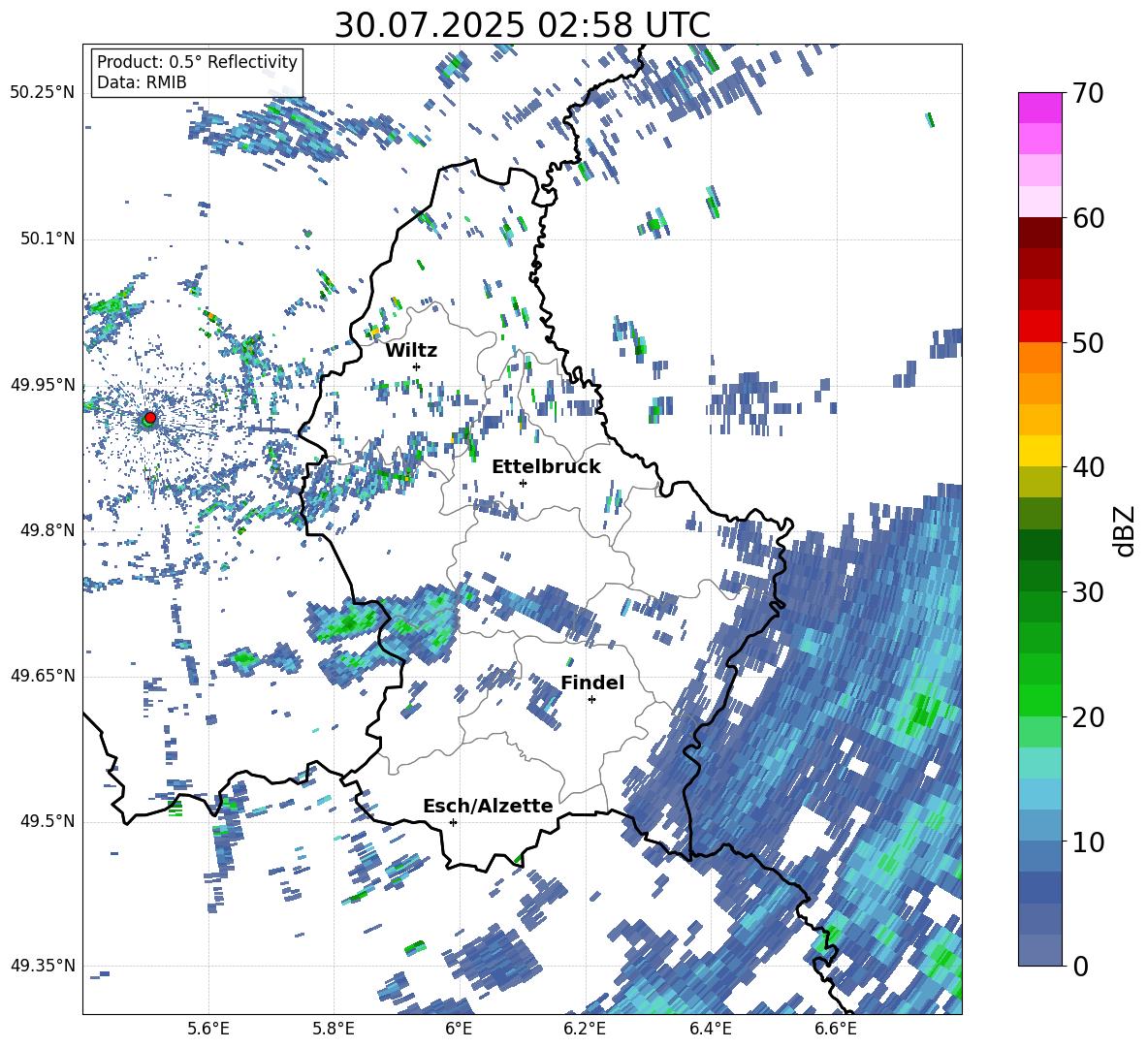Click the colorbar value 50

[1088, 342]
